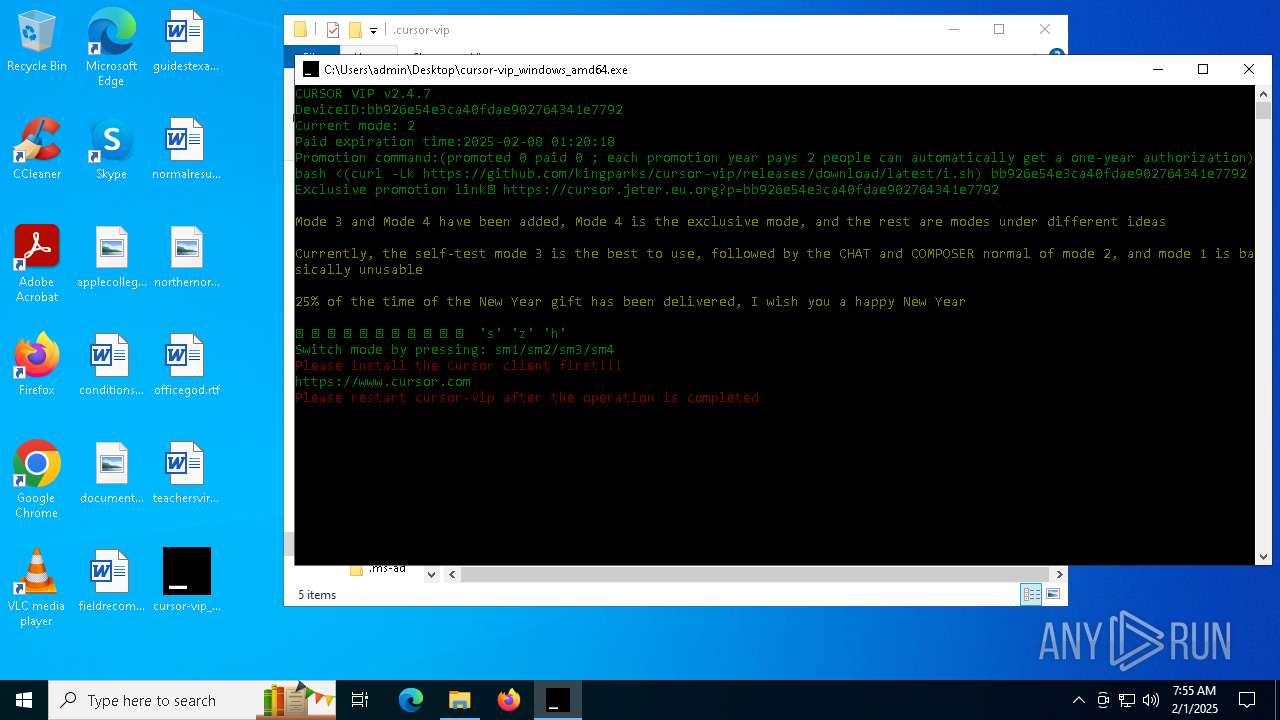Switch Explorer to details view

pos(1030,594)
